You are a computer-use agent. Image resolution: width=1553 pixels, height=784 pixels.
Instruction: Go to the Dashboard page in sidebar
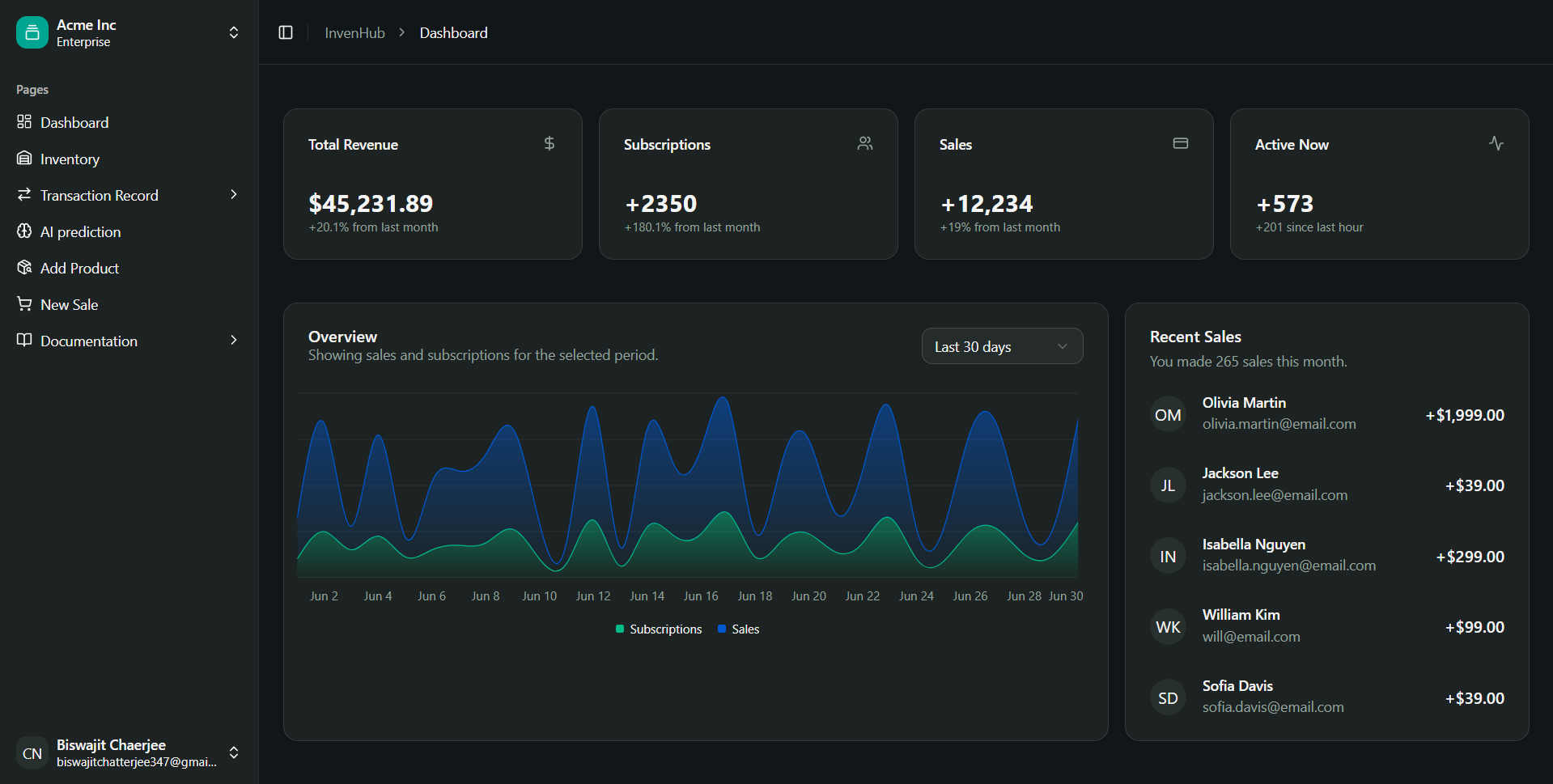74,122
